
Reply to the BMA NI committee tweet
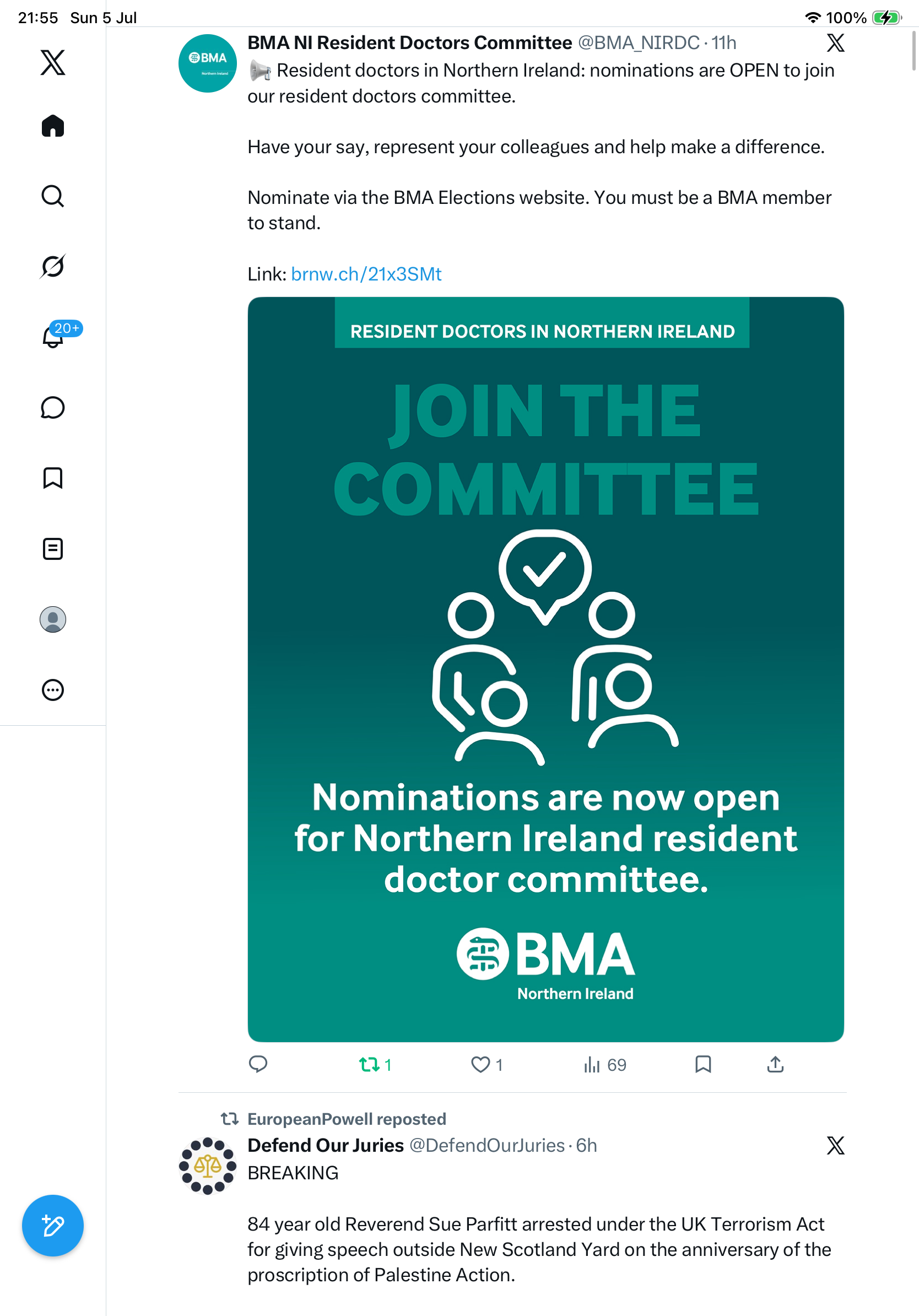tap(258, 1064)
